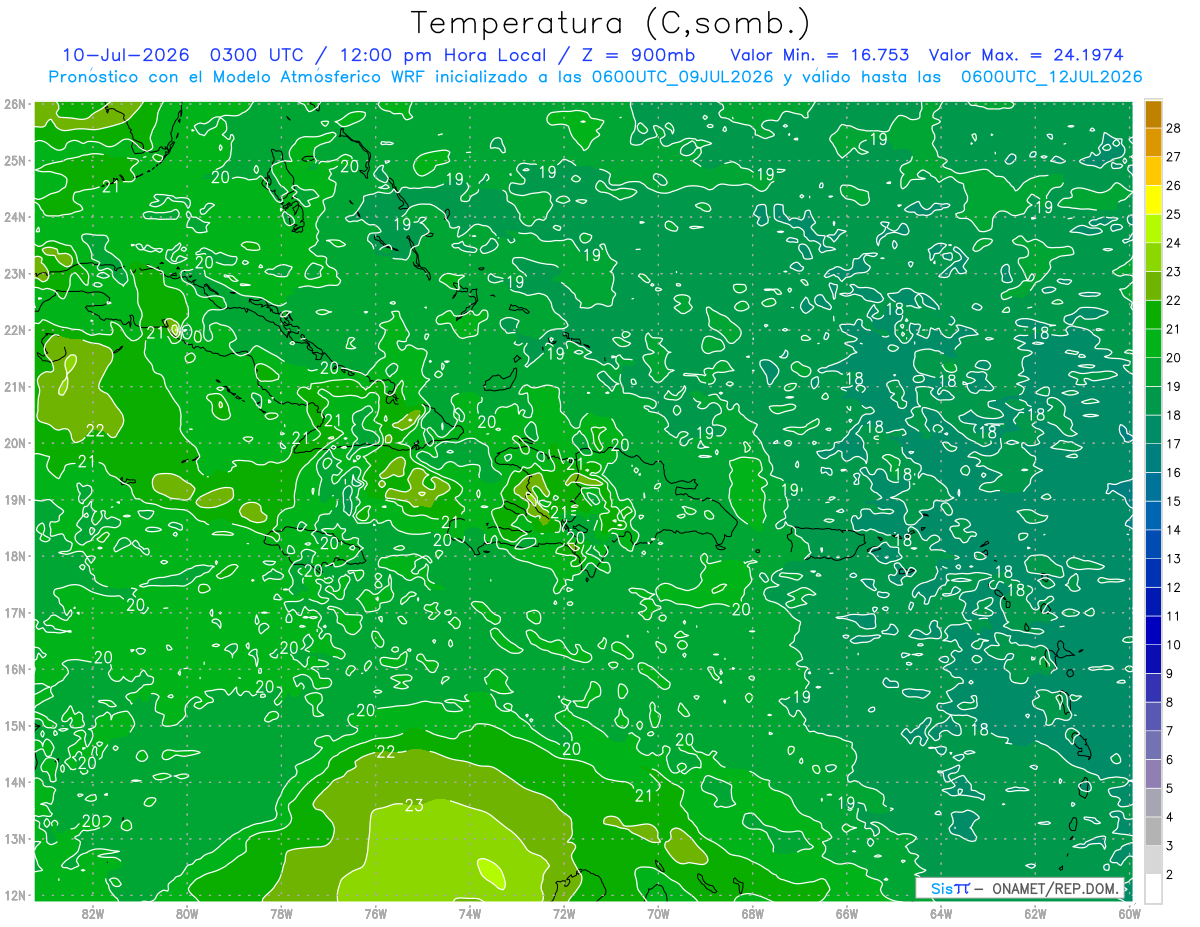Click the white swatch beside legend value 2

point(1153,888)
